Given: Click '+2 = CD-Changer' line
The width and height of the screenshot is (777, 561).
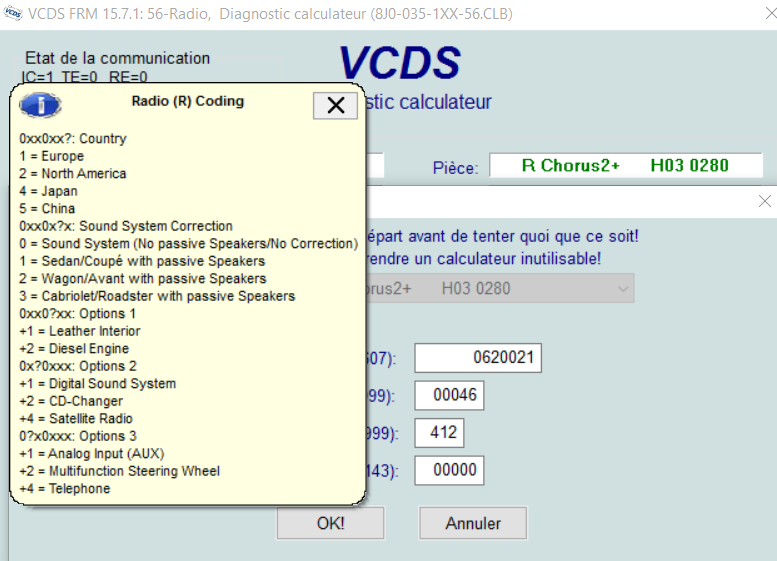Looking at the screenshot, I should click(x=71, y=401).
